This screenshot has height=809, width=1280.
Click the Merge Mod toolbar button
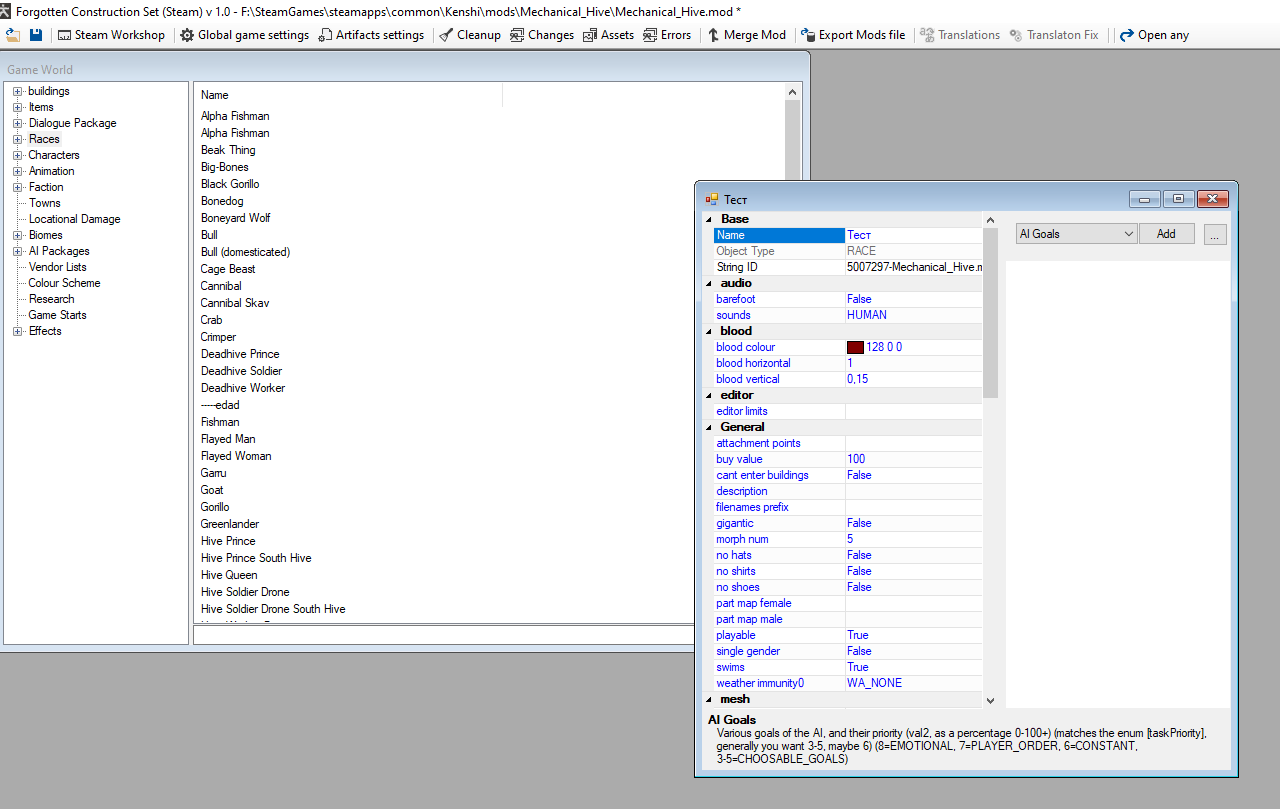746,35
